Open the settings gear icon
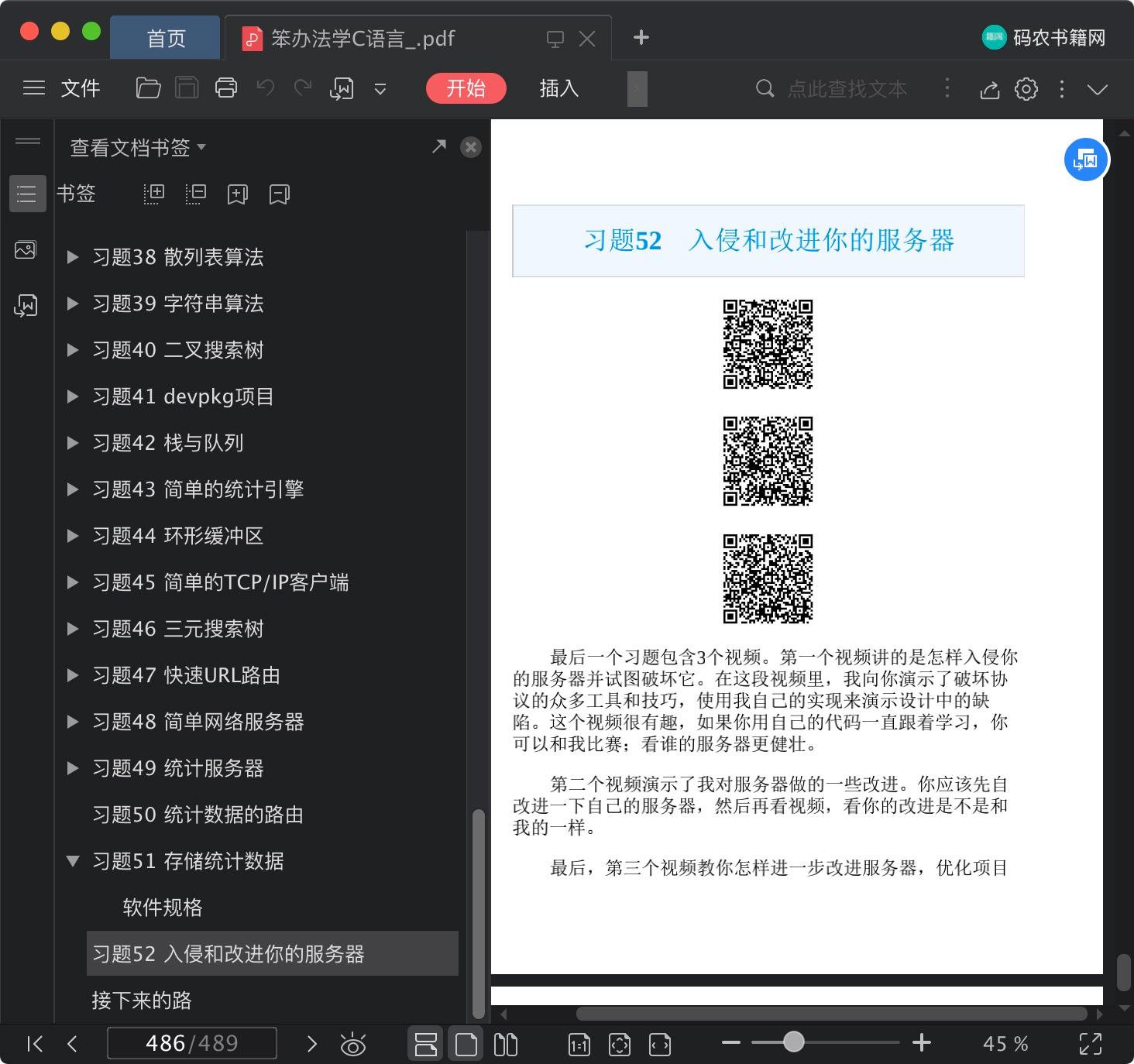Image resolution: width=1134 pixels, height=1064 pixels. 1026,89
